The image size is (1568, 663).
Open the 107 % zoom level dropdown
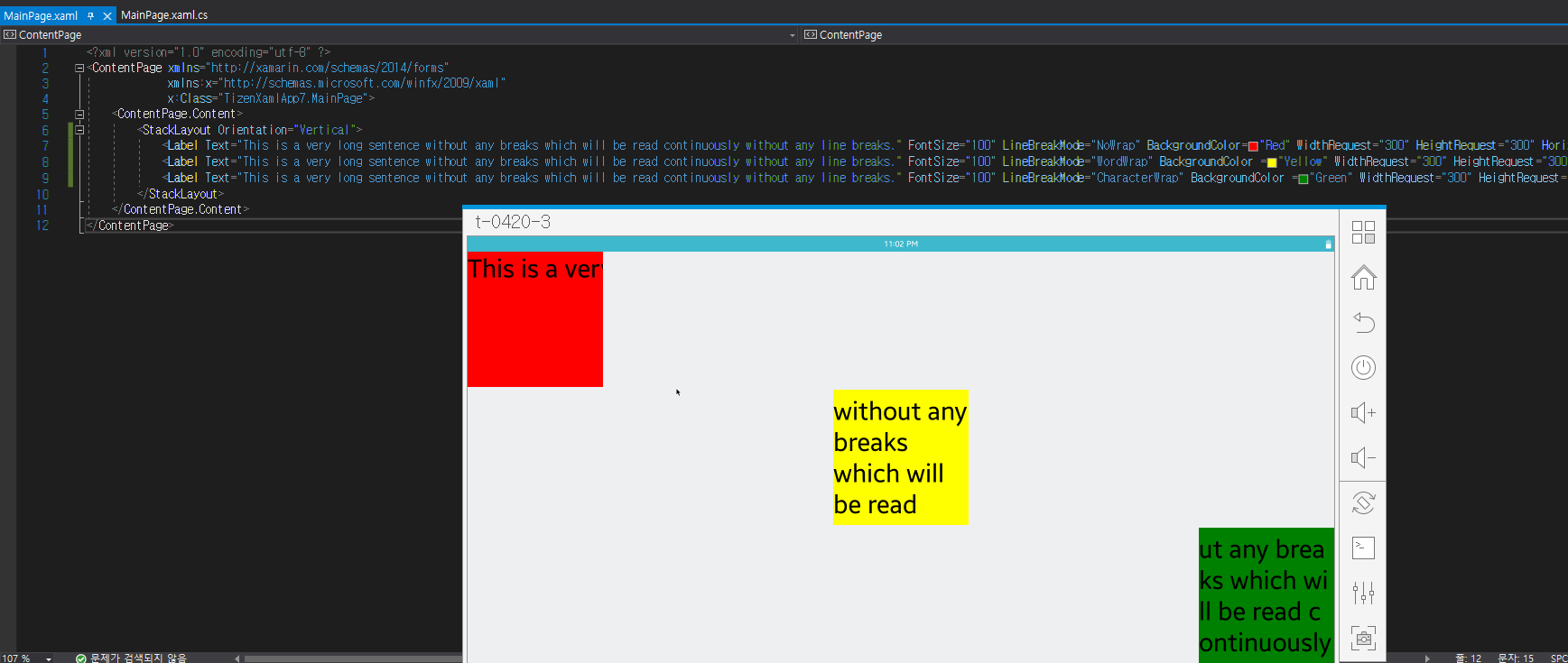tap(49, 658)
